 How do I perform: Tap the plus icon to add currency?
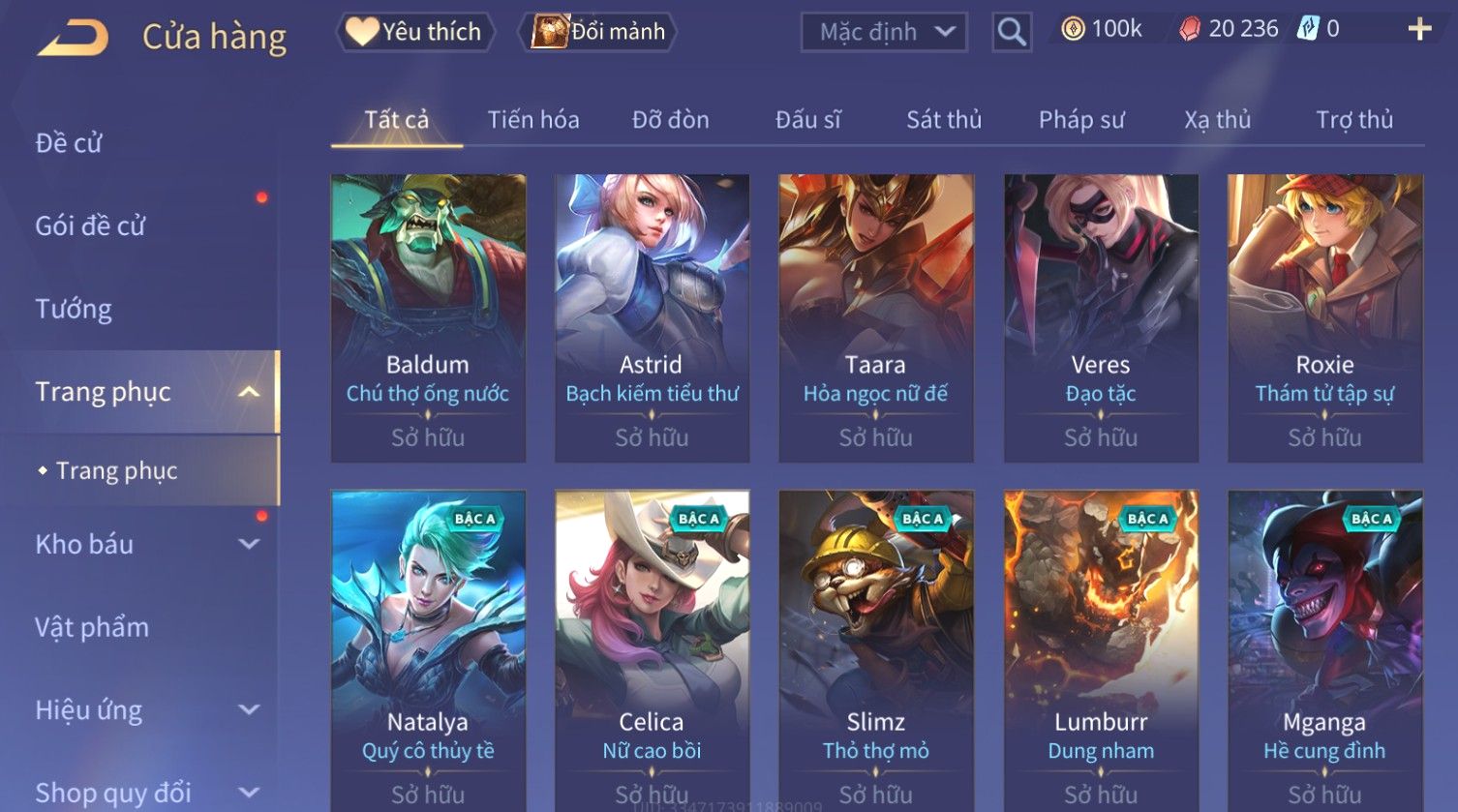tap(1419, 30)
